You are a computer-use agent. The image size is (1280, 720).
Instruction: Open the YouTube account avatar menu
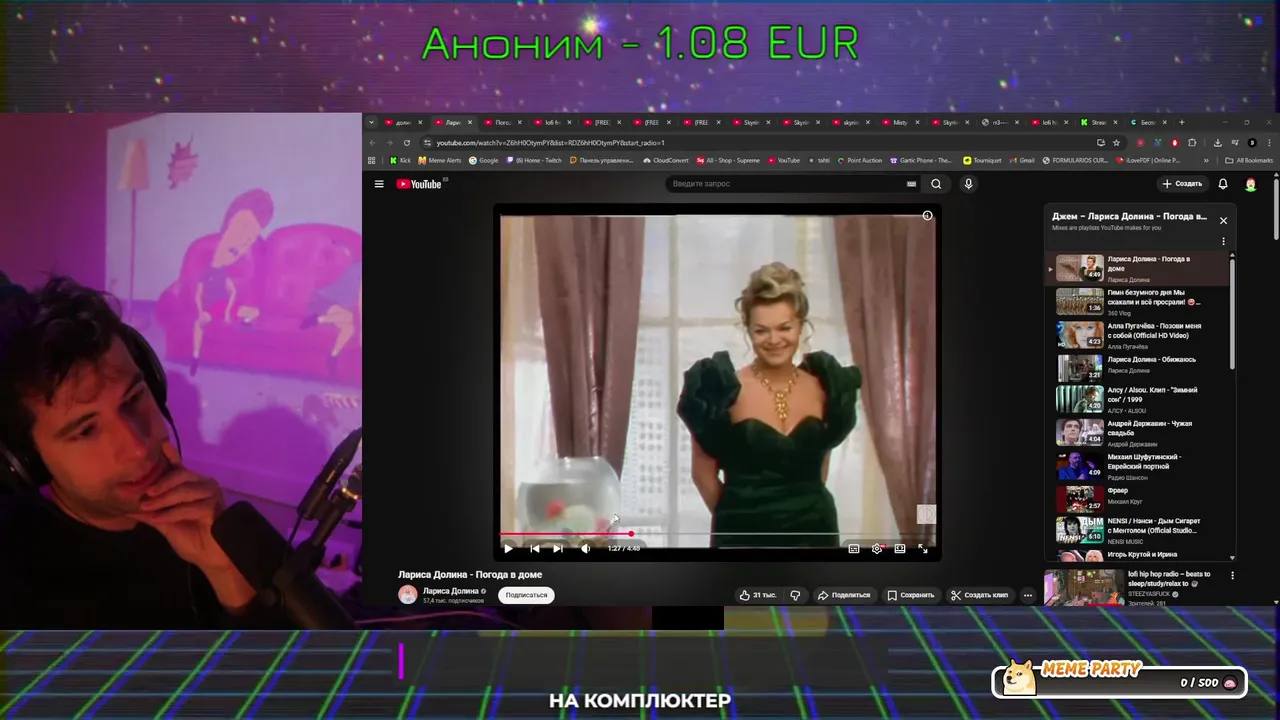click(1250, 184)
